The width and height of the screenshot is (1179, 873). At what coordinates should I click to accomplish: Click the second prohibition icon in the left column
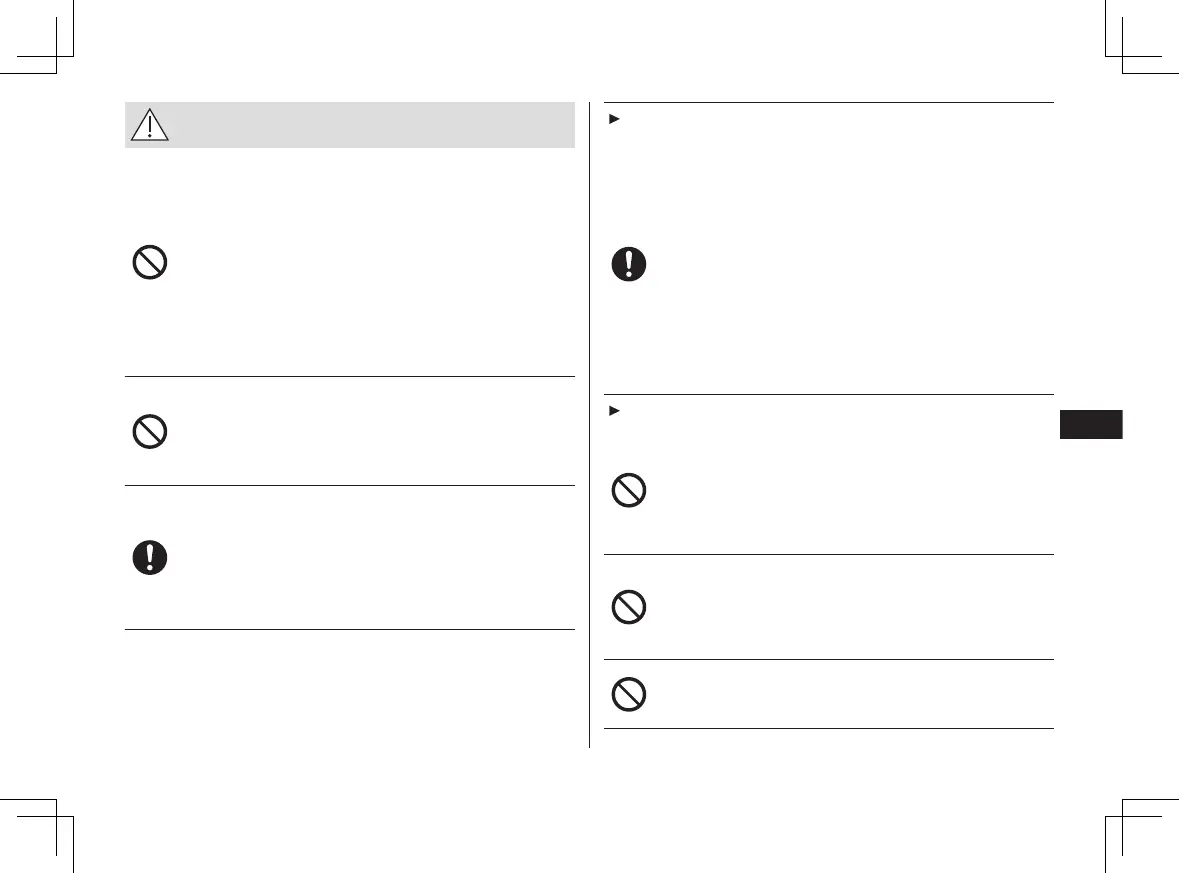point(149,432)
